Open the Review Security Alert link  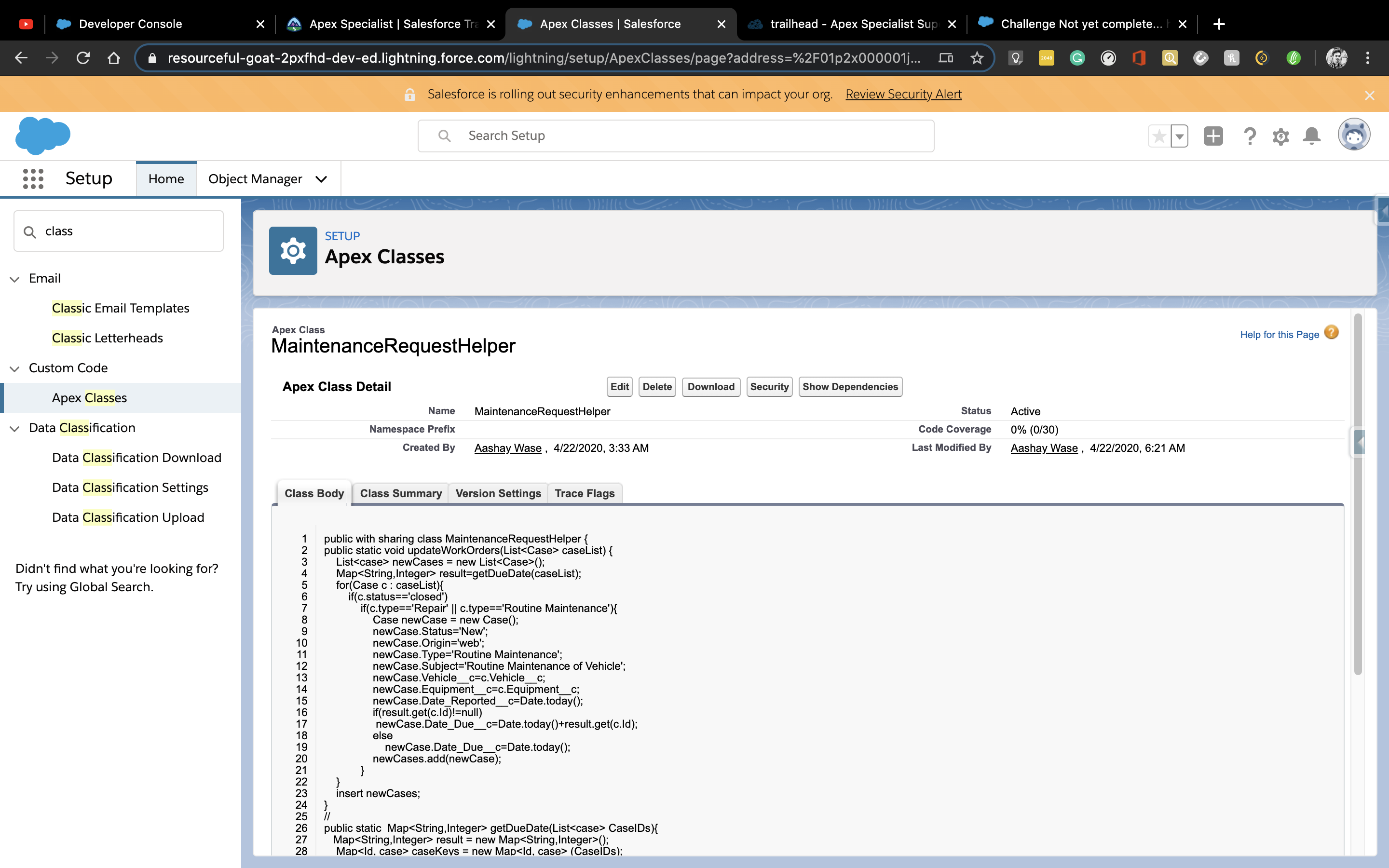click(x=903, y=94)
